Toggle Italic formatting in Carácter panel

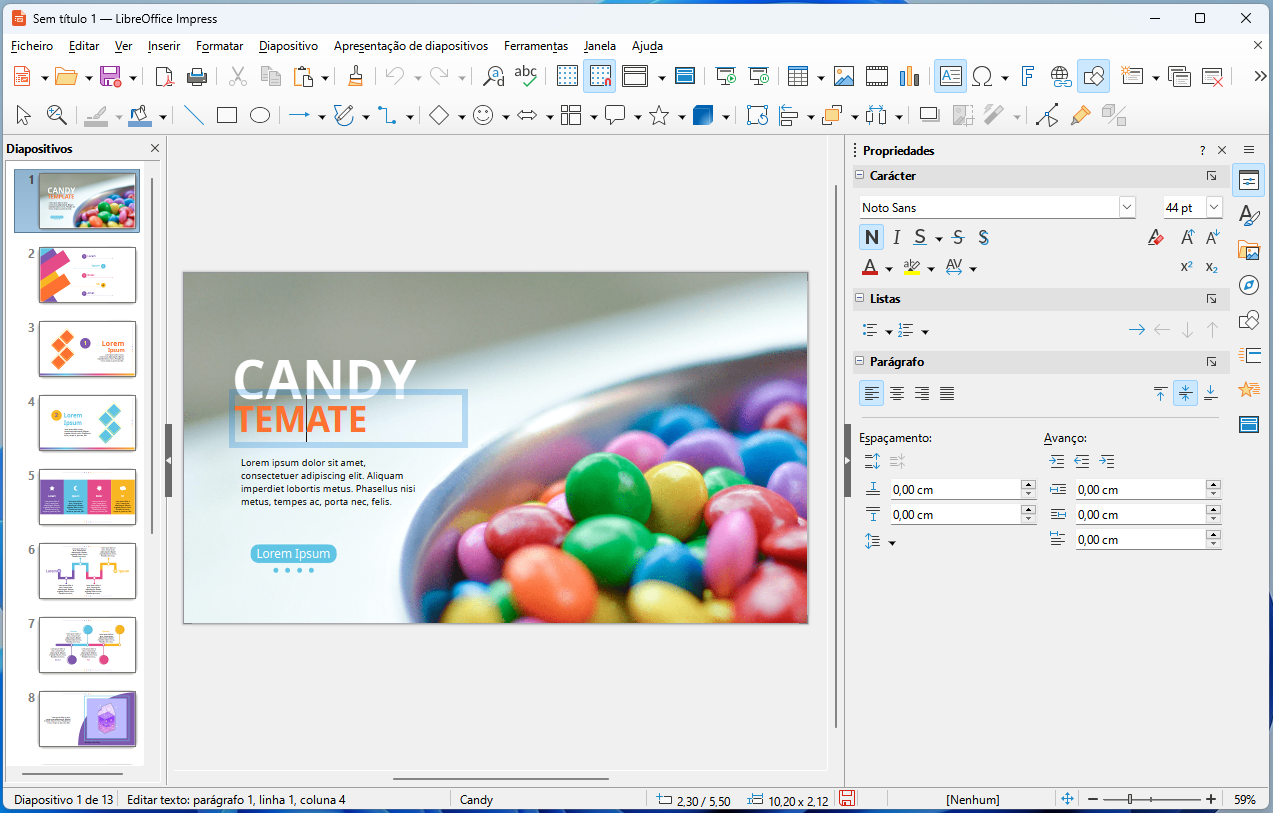[x=896, y=237]
